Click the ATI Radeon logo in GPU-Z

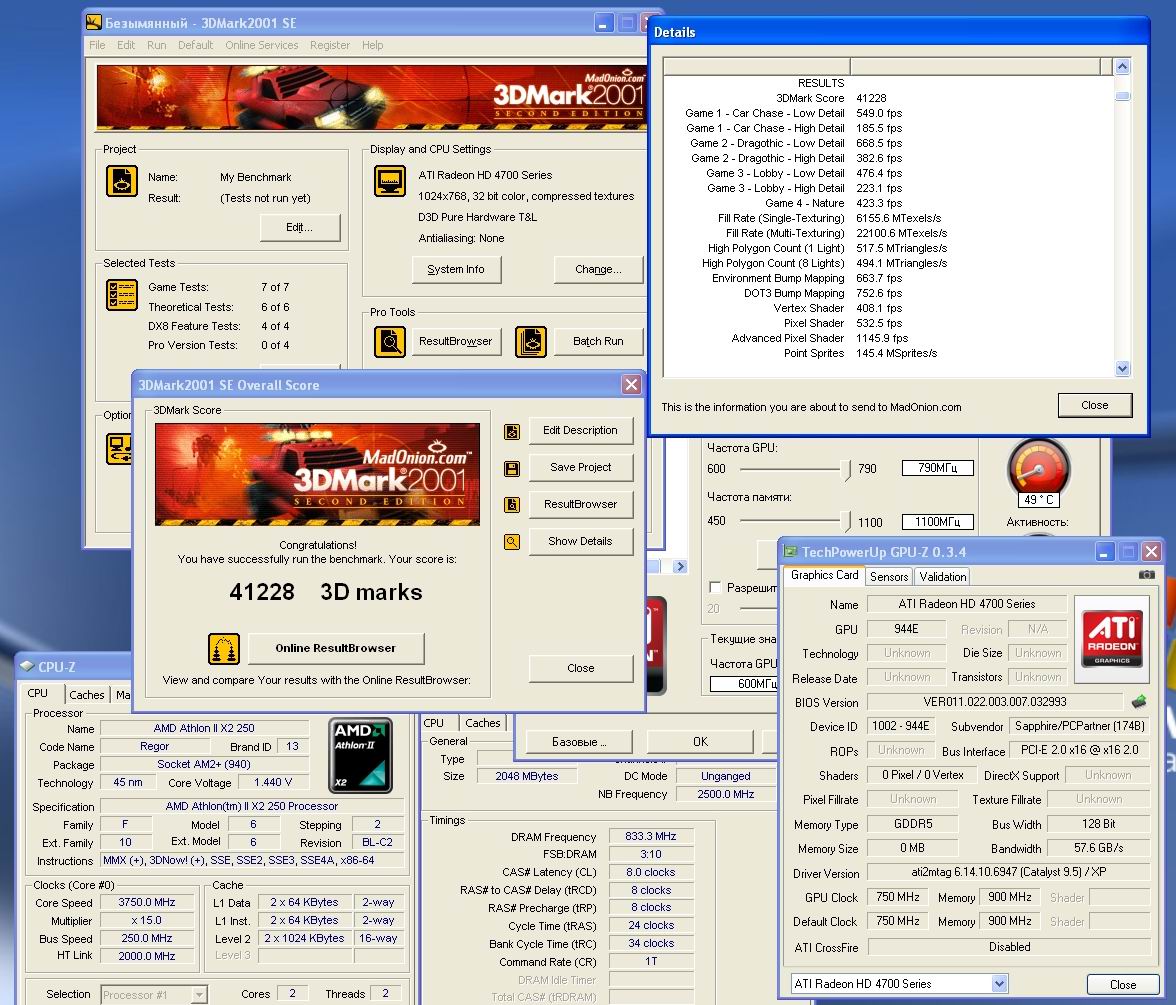click(1112, 639)
